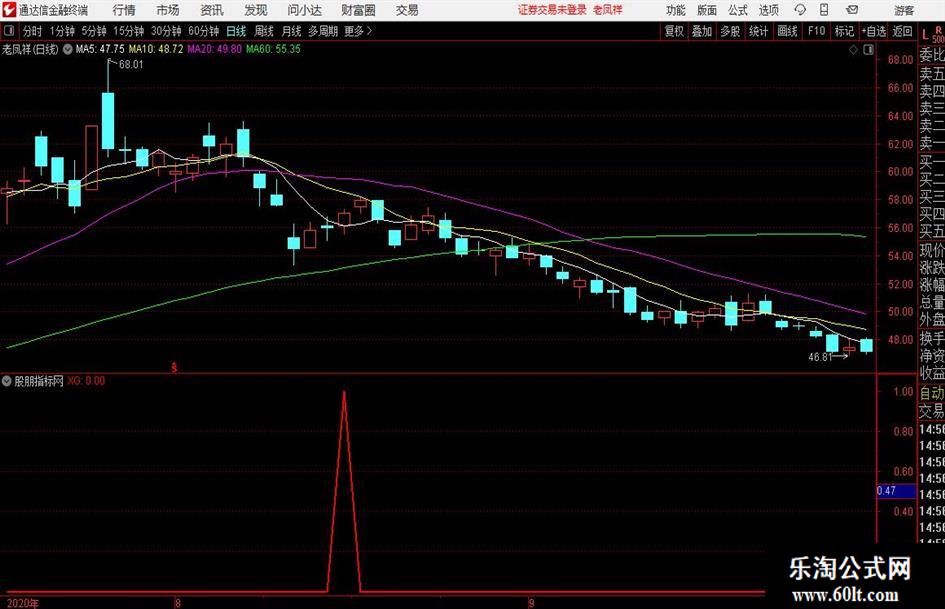Switch to 30分钟 period tab
The height and width of the screenshot is (609, 945).
(166, 31)
